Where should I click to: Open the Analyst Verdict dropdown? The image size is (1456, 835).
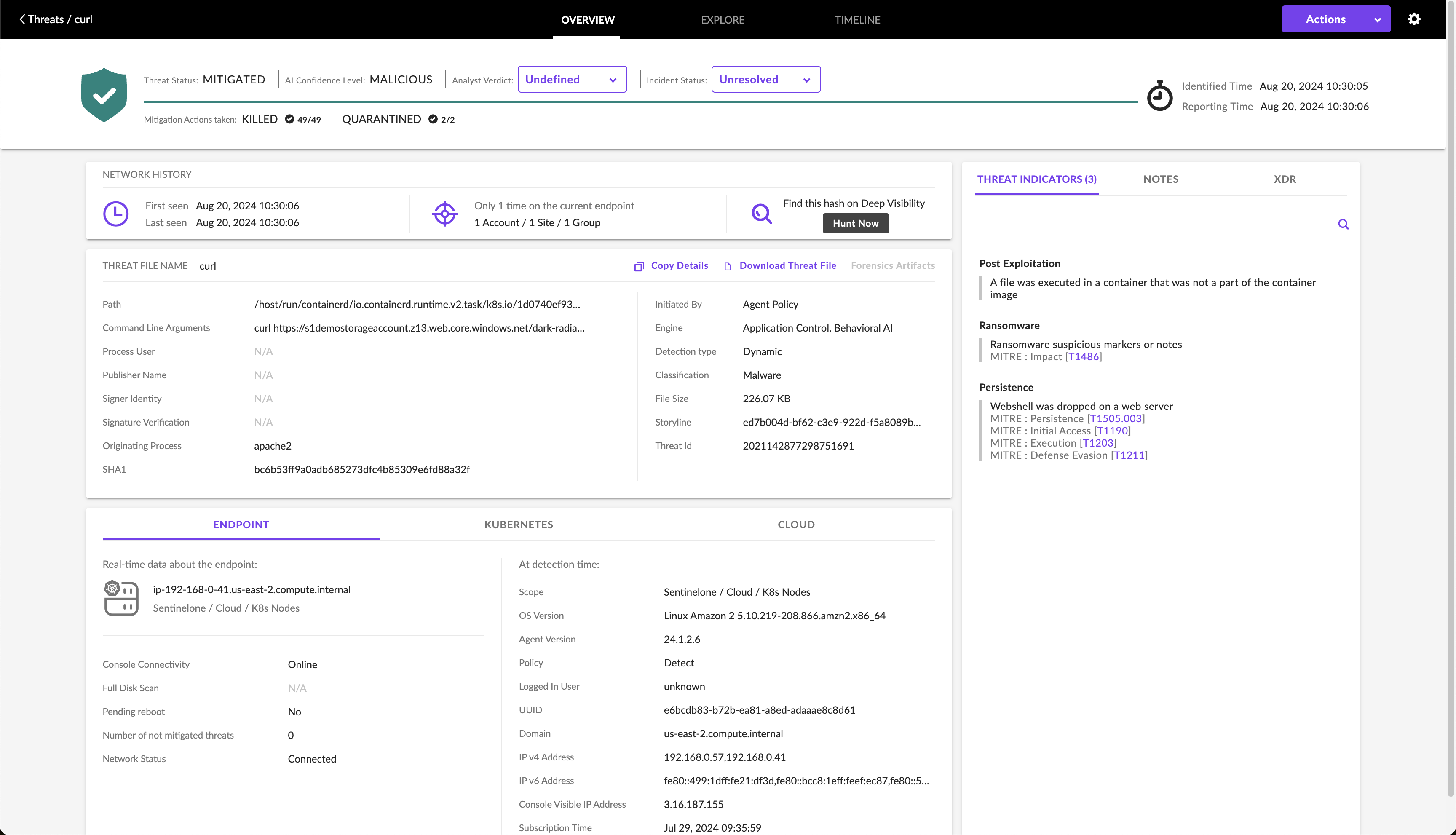[572, 79]
